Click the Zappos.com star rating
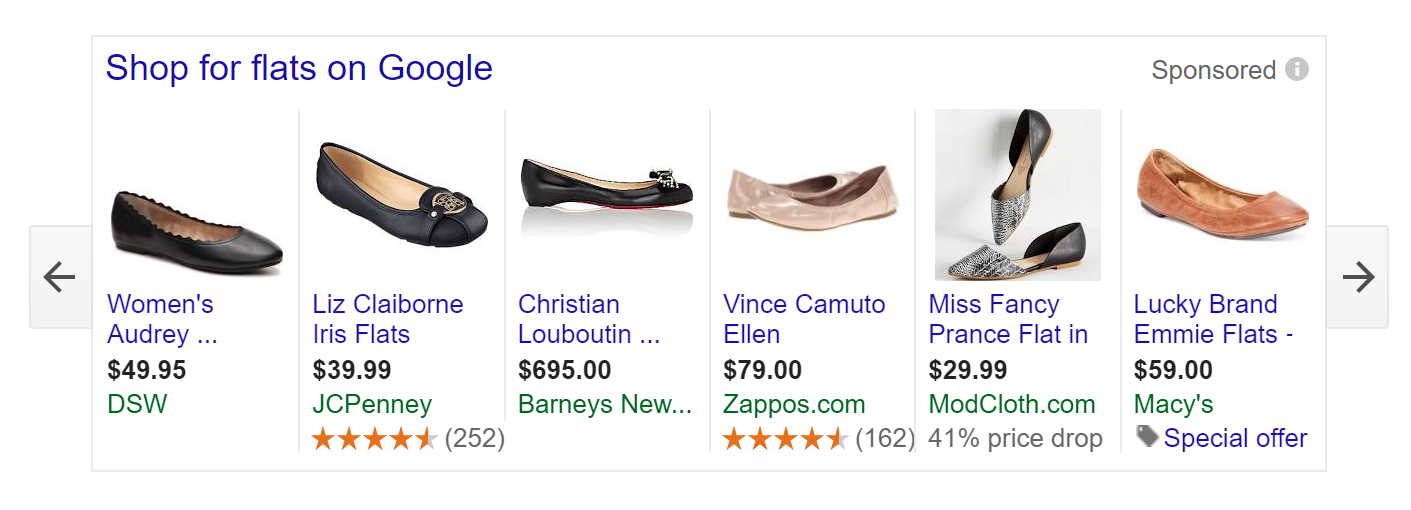The image size is (1411, 510). [x=786, y=438]
